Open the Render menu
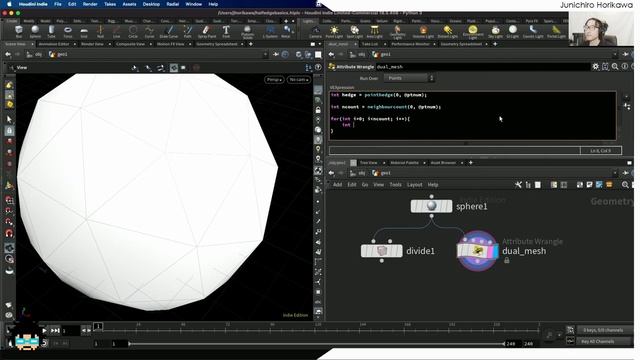Viewport: 640px width, 360px height. tap(90, 4)
